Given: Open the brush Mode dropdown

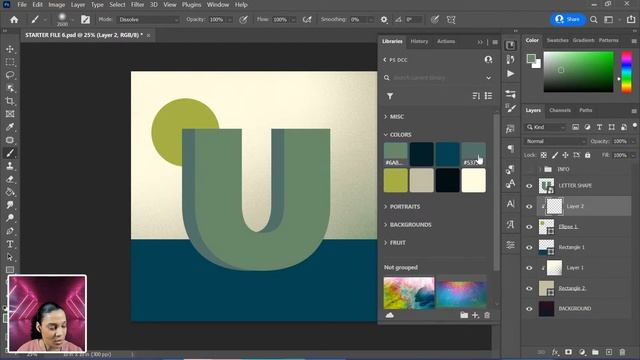Looking at the screenshot, I should [148, 20].
